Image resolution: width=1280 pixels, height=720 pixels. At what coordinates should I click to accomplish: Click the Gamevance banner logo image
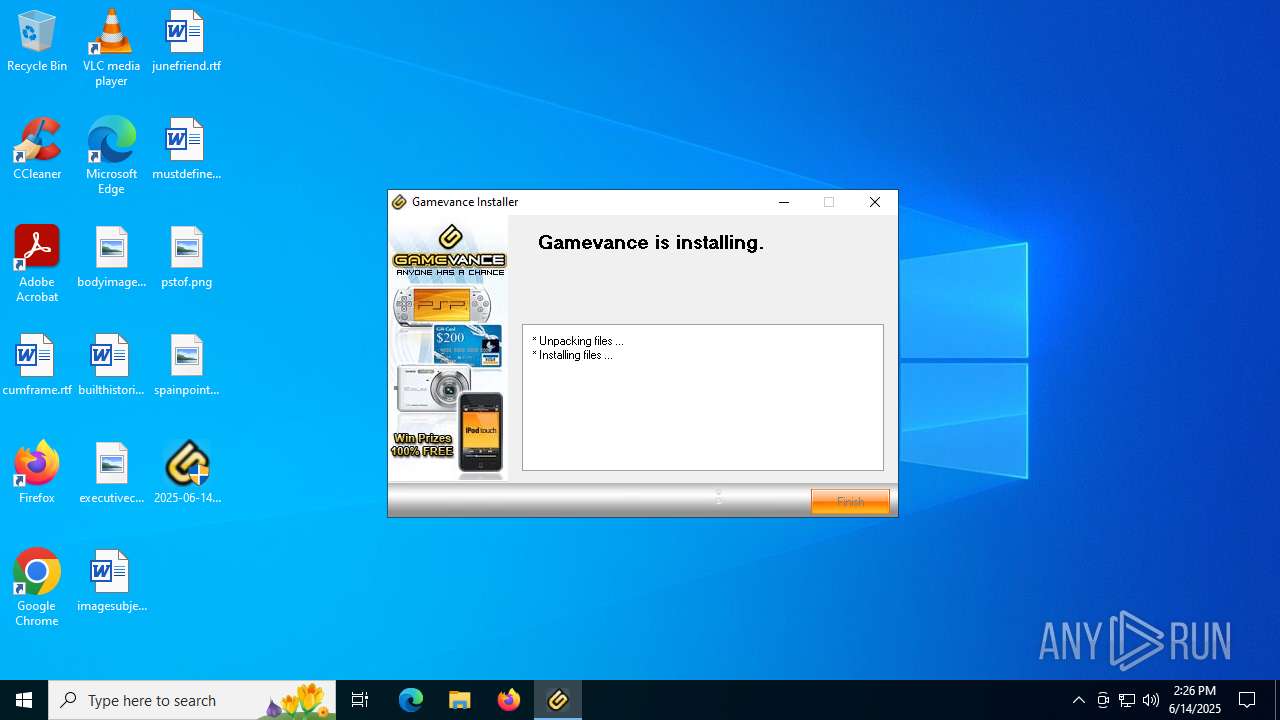click(450, 250)
